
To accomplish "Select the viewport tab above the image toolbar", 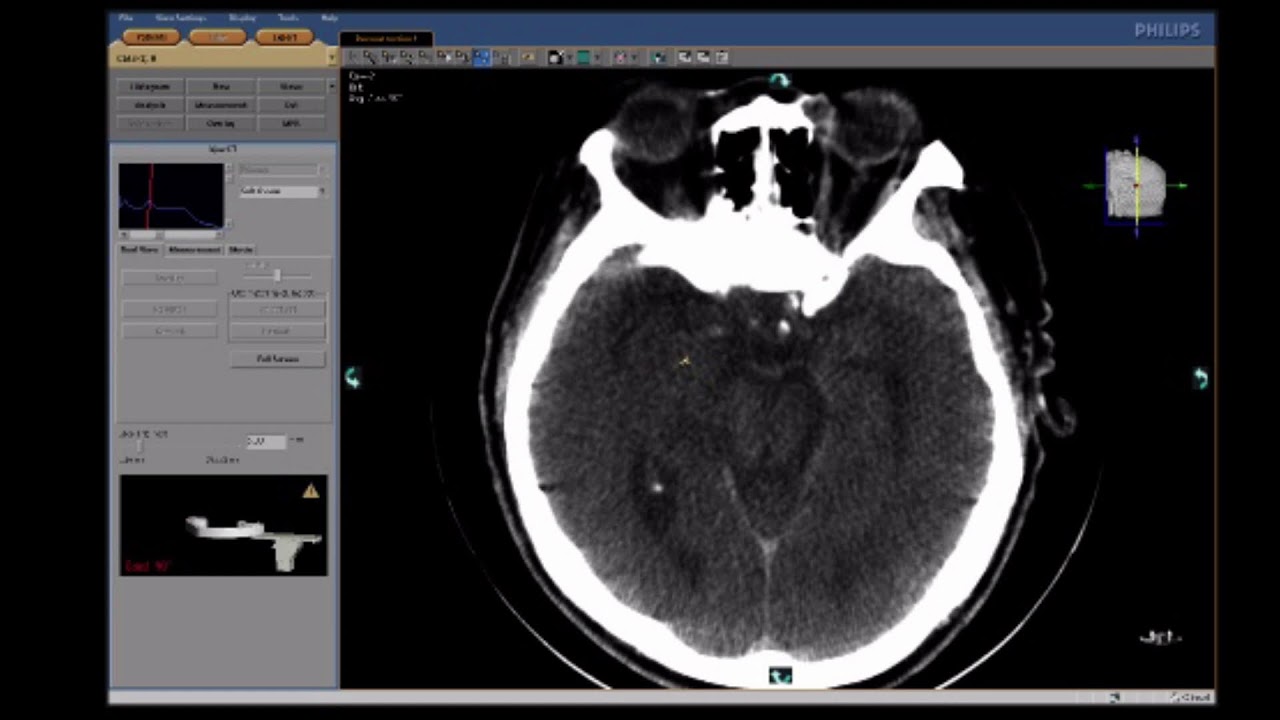I will click(x=386, y=38).
